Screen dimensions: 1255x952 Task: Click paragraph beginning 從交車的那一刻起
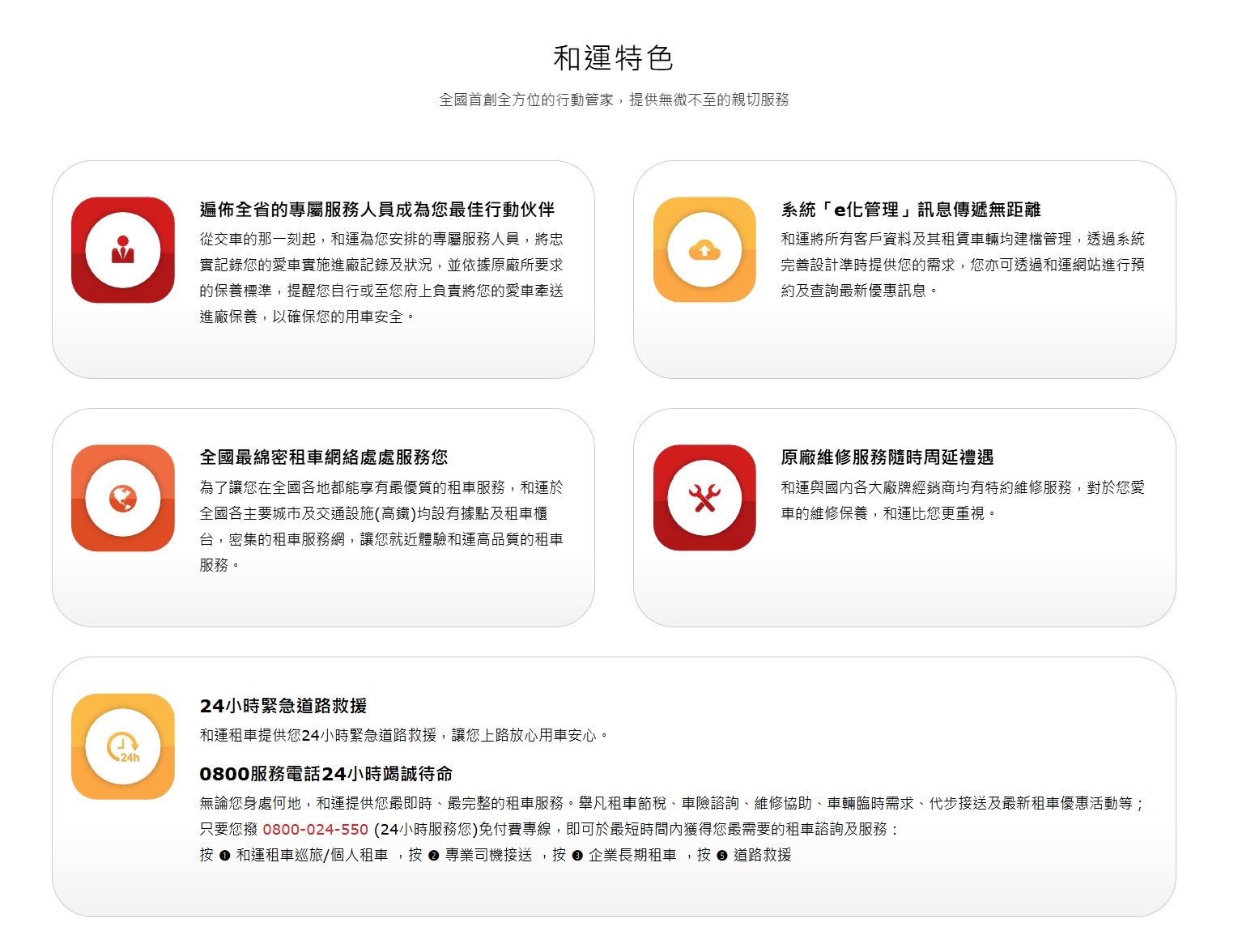381,278
